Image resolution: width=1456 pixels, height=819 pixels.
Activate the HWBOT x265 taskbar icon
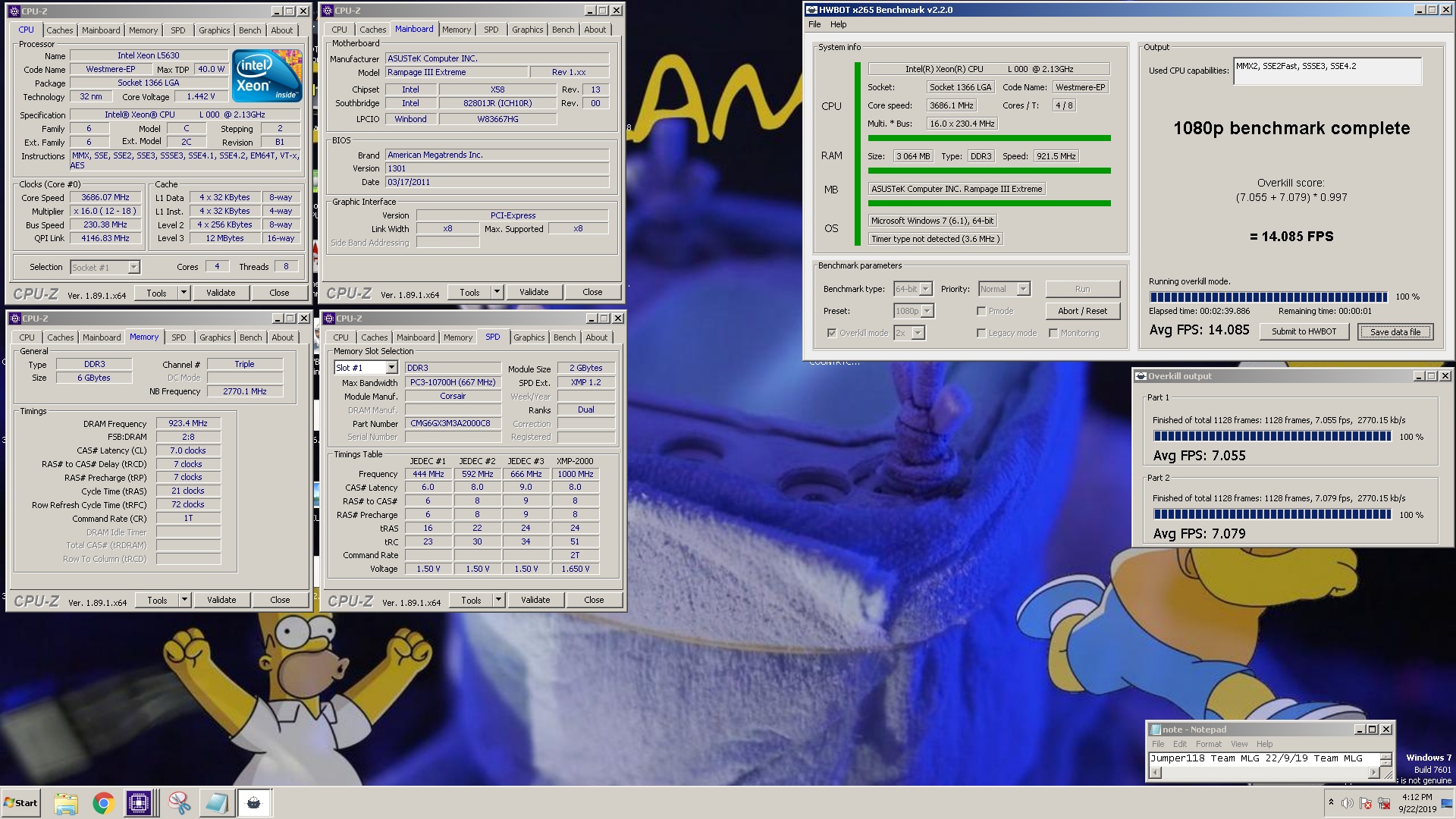(x=254, y=803)
